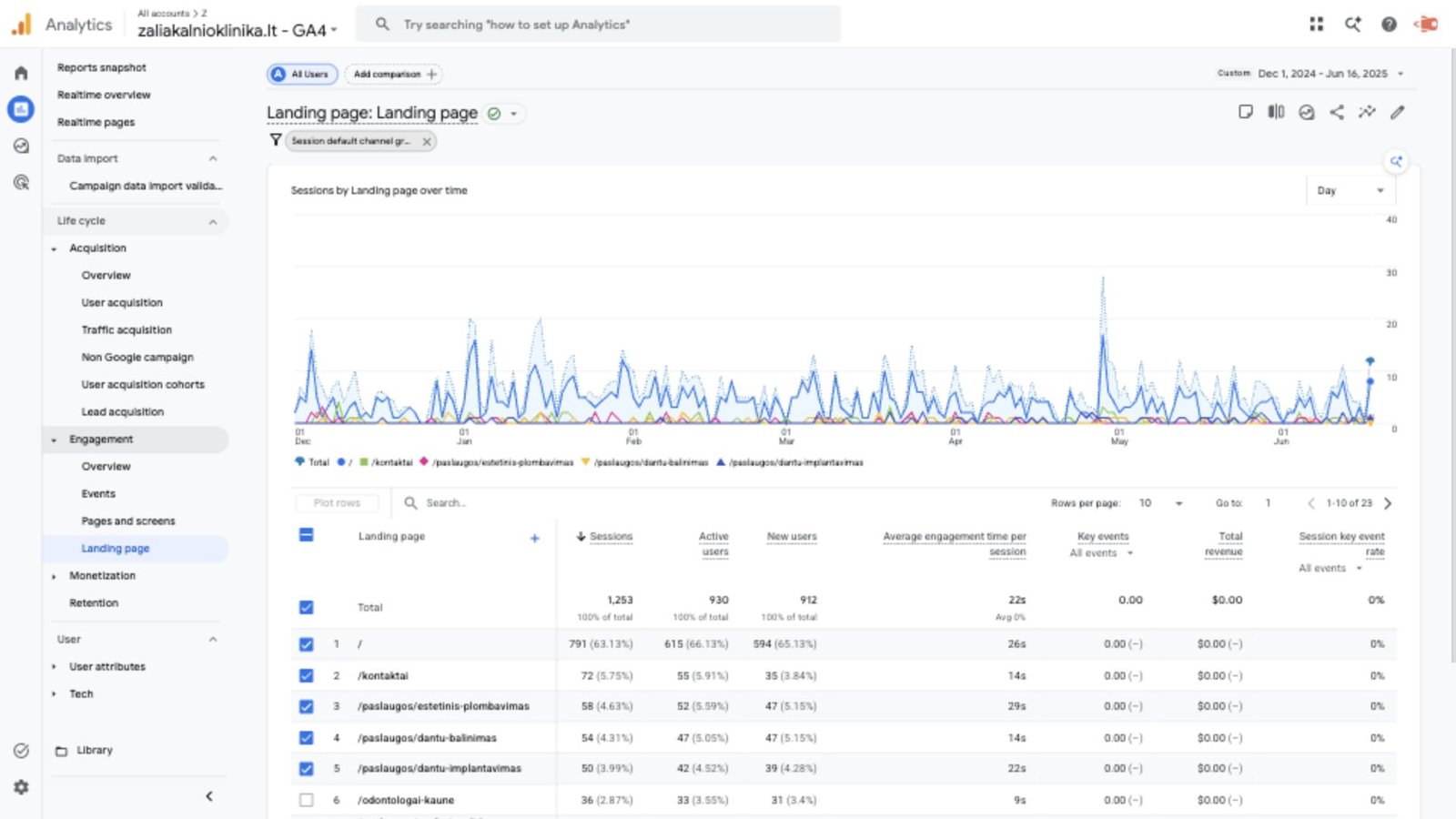Go to next table page arrow
This screenshot has width=1456, height=819.
tap(1388, 503)
